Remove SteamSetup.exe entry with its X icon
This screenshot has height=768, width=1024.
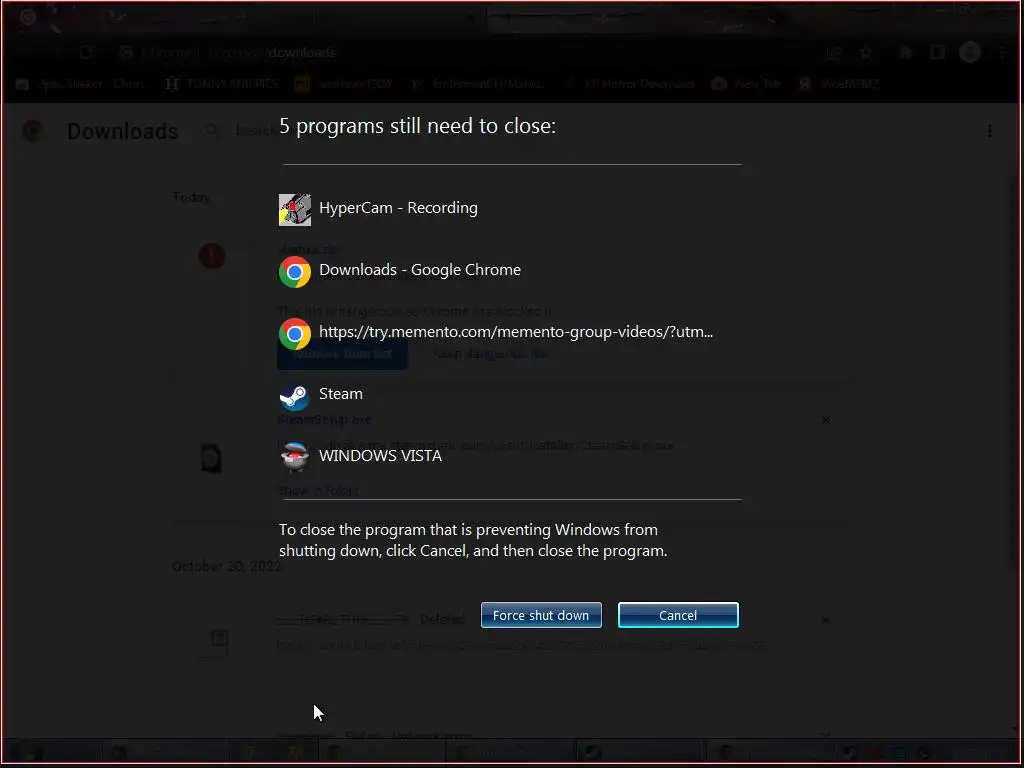826,420
